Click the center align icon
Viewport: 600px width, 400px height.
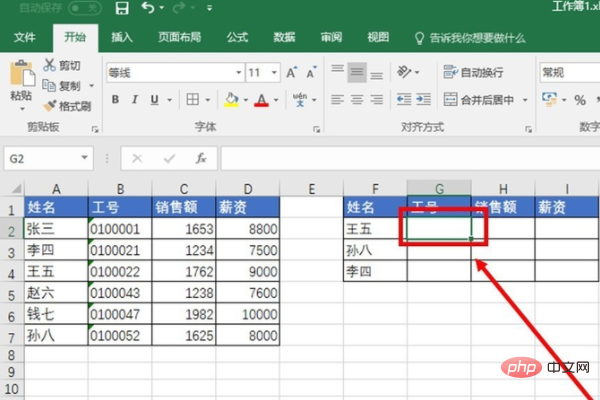click(x=357, y=100)
